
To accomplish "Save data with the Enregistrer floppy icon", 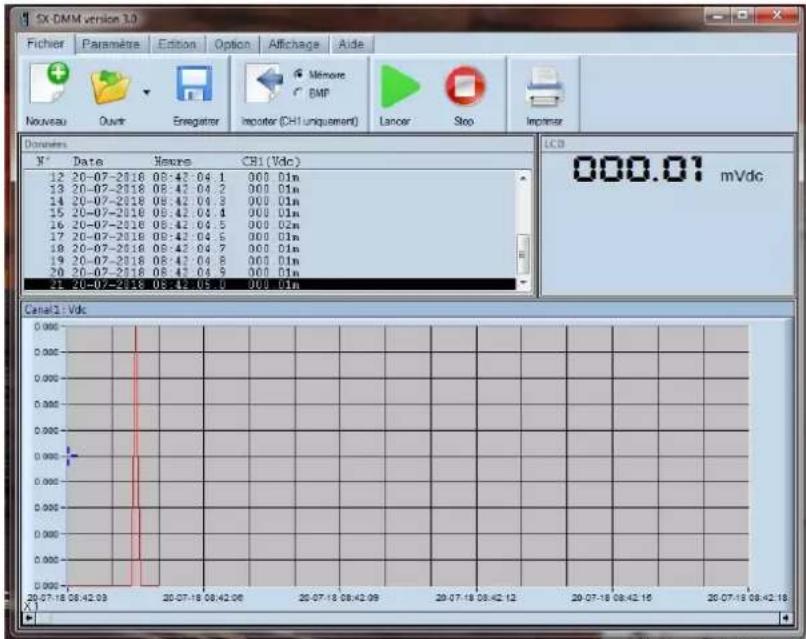I will click(x=195, y=84).
